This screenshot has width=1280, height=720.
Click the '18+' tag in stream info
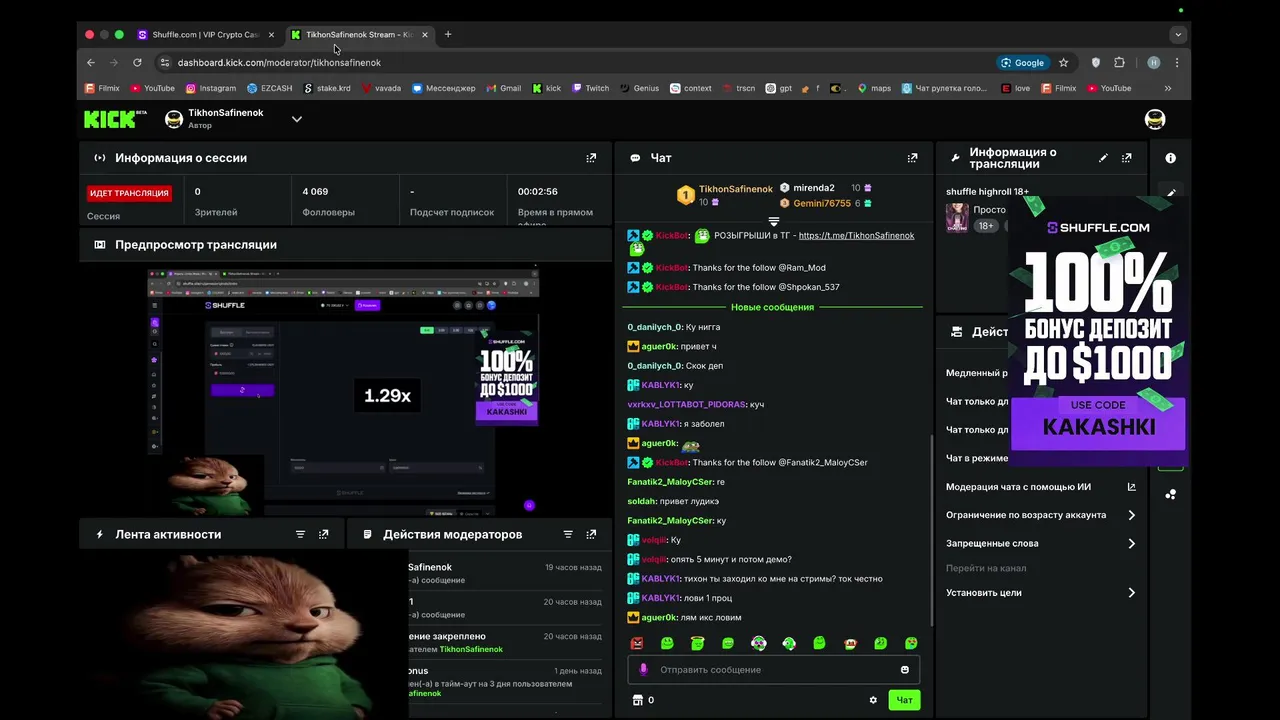(986, 226)
